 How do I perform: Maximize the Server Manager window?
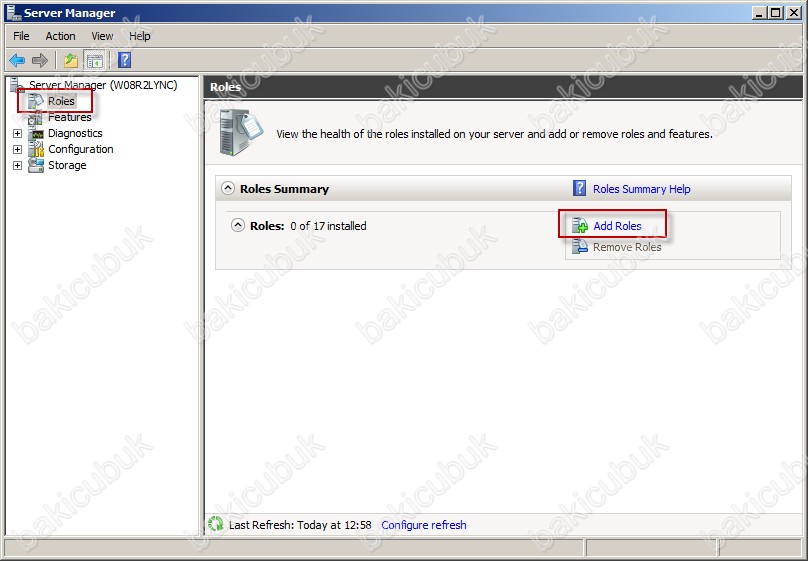coord(775,12)
